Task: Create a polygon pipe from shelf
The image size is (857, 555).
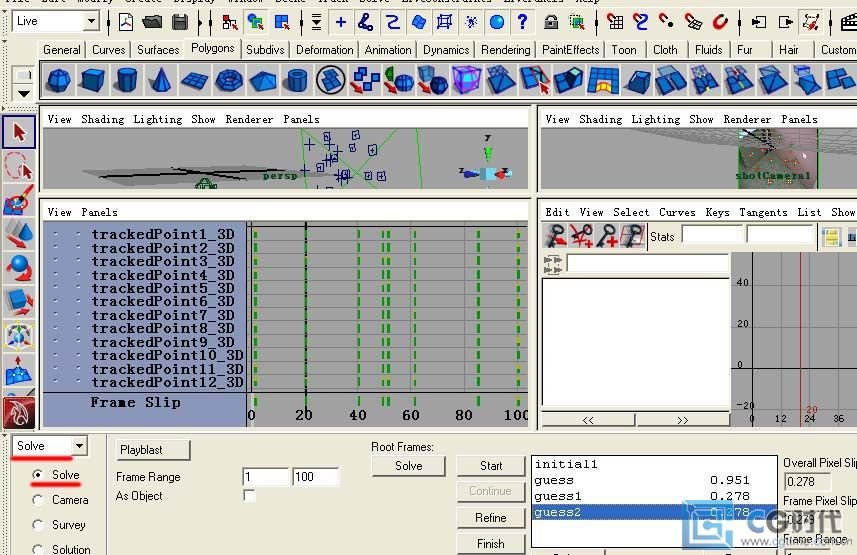Action: [x=297, y=80]
